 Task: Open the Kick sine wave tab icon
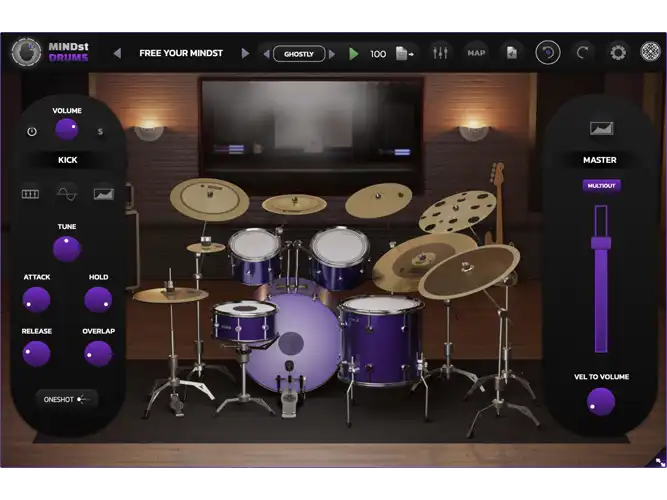click(67, 194)
